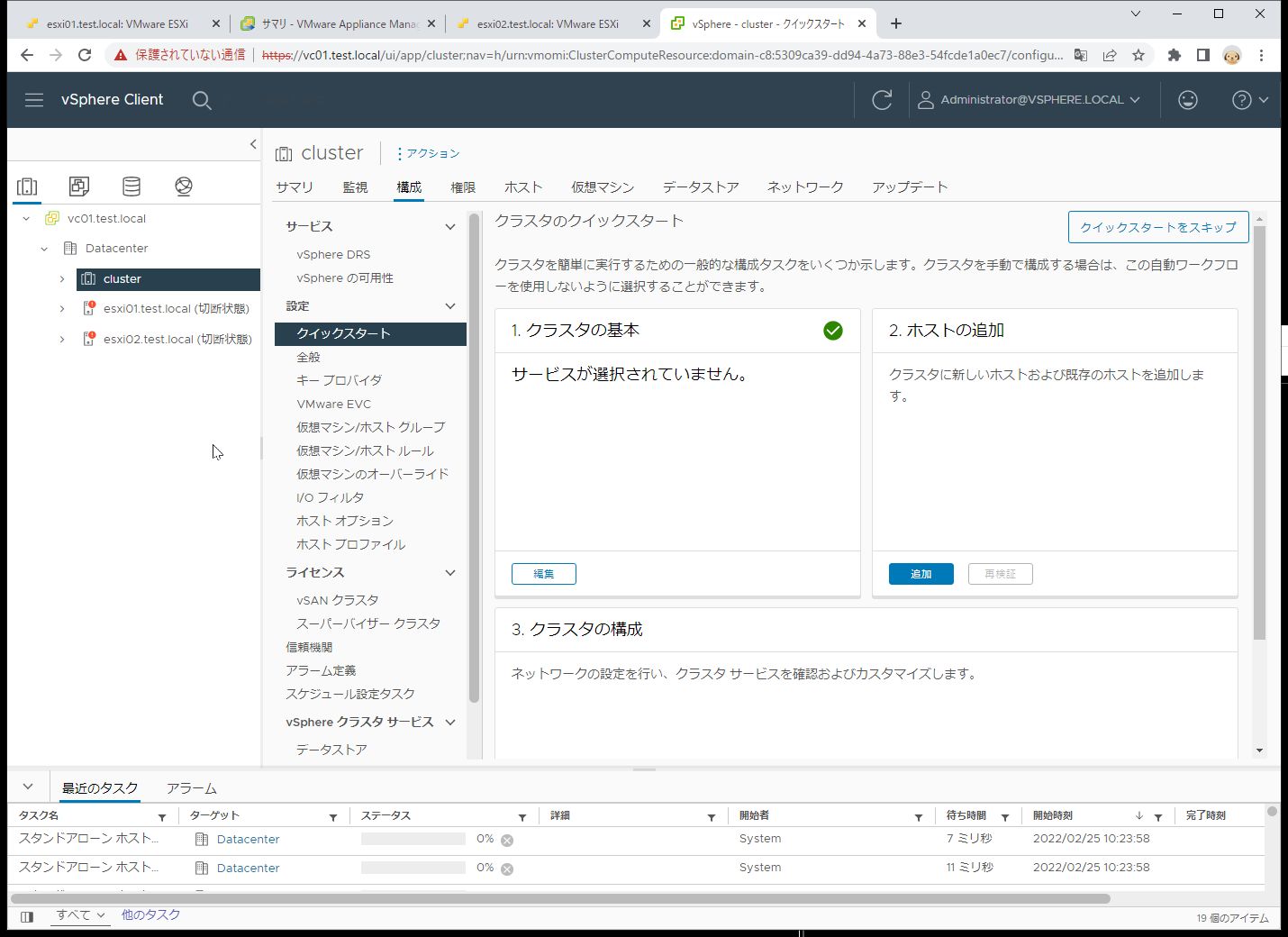Viewport: 1288px width, 937px height.
Task: Collapse the vSphere クラスタ サービス section
Action: click(x=450, y=723)
